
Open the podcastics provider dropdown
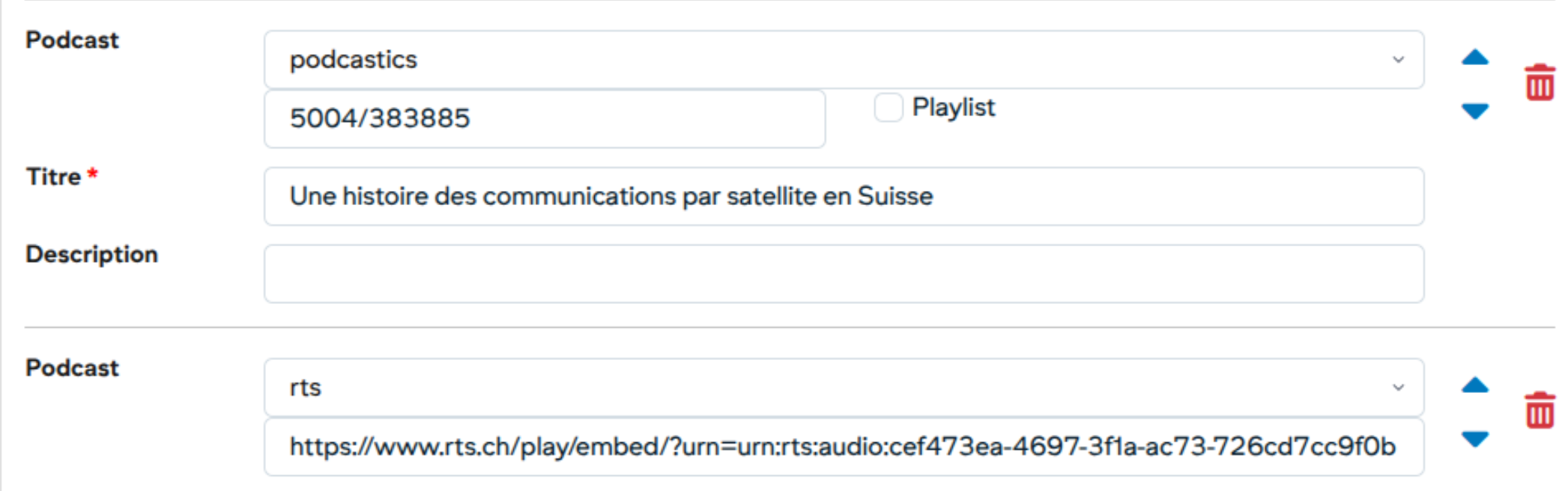point(824,60)
